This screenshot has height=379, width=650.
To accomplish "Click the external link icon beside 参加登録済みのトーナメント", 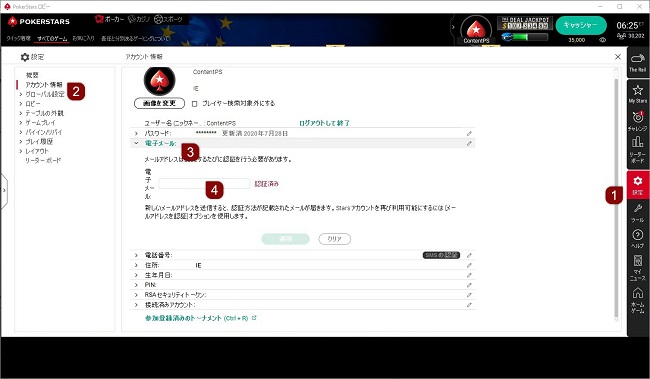I will pyautogui.click(x=254, y=318).
